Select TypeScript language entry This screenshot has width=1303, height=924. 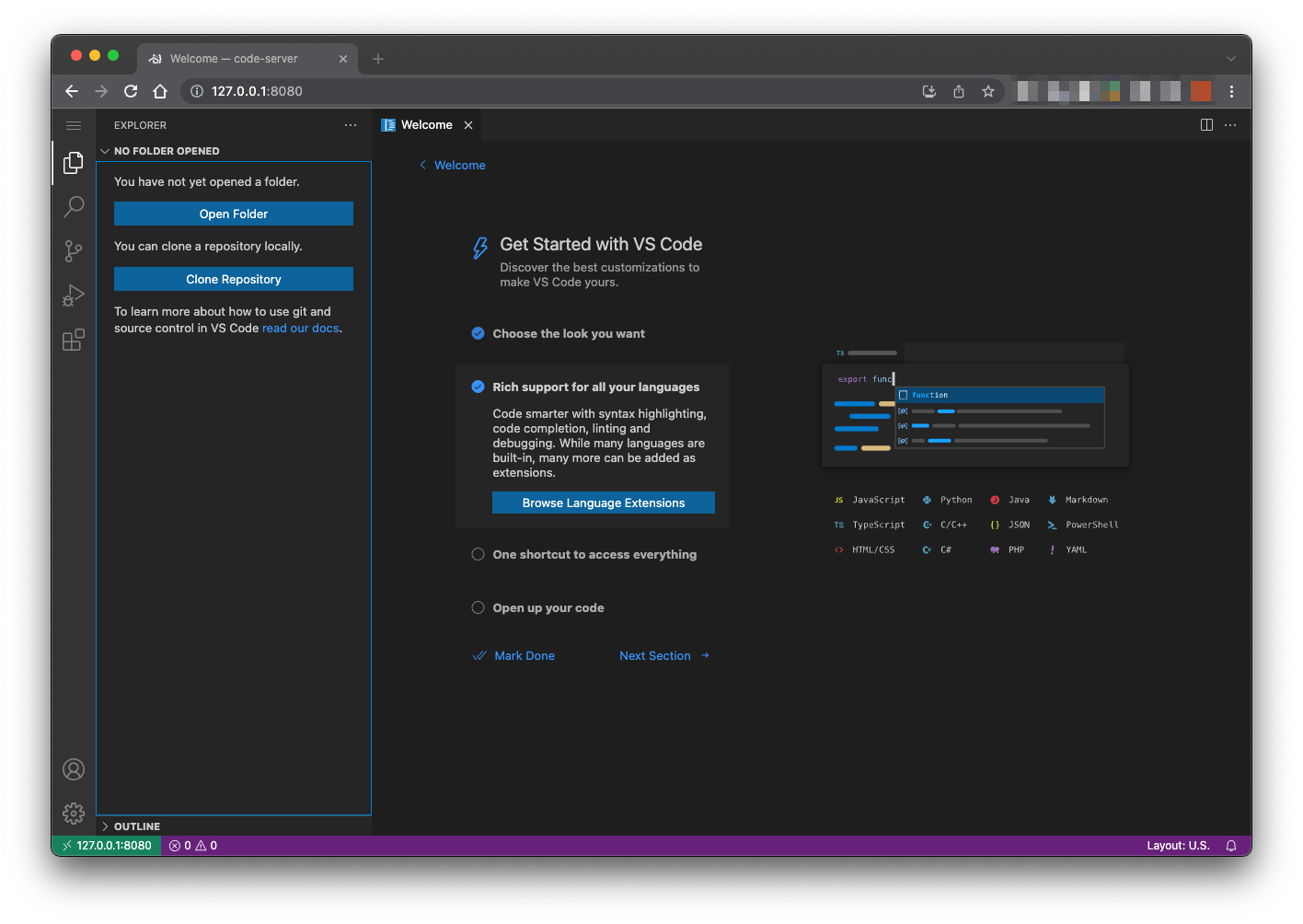869,525
